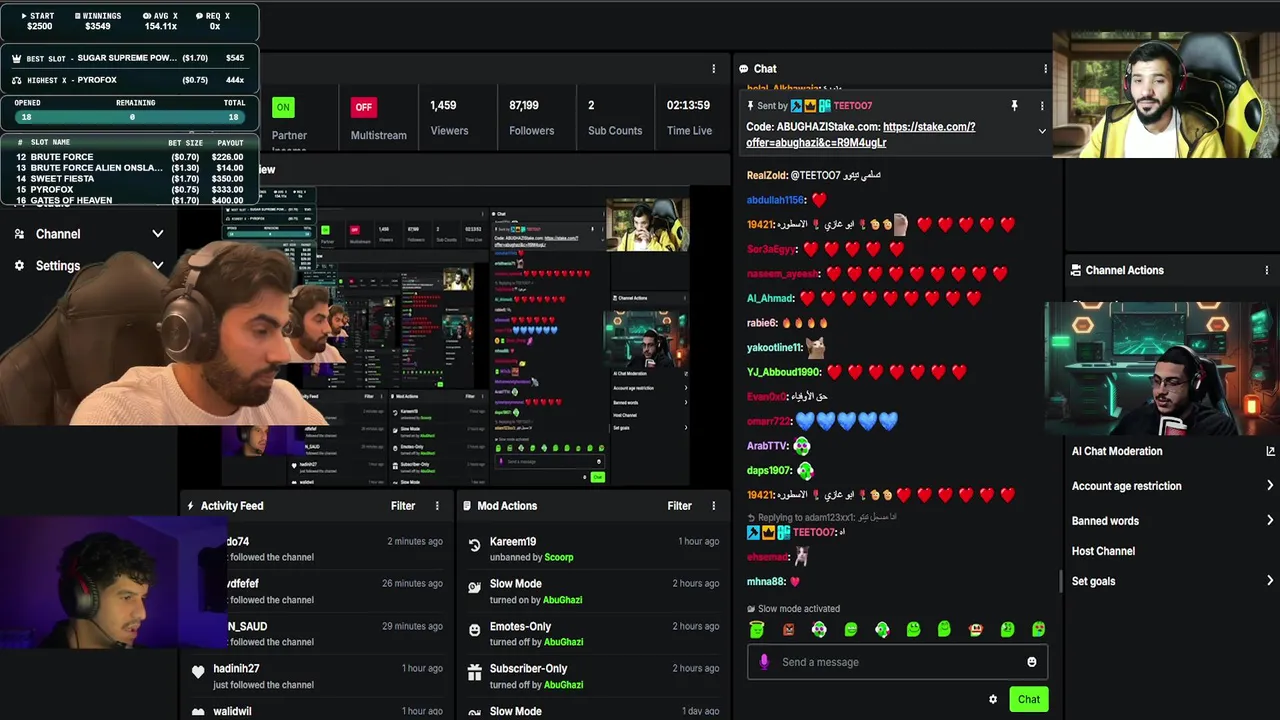
Task: Click the Send a message input field
Action: point(897,662)
